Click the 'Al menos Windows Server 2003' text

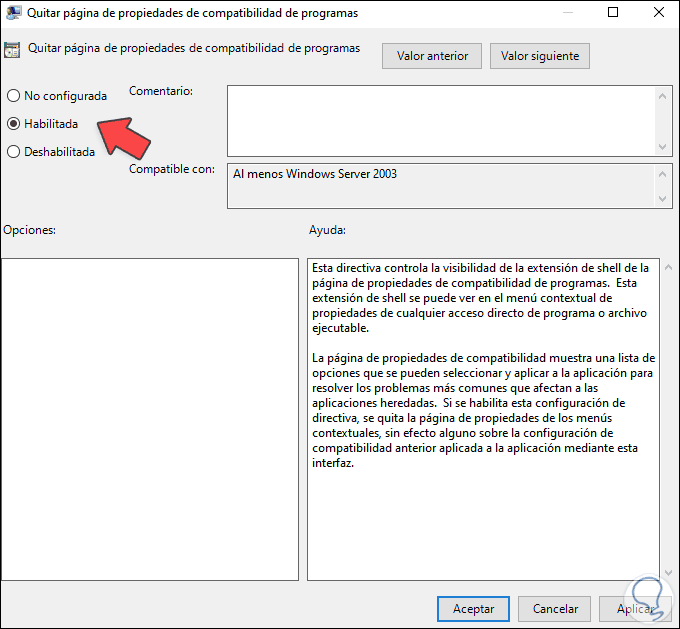[315, 174]
